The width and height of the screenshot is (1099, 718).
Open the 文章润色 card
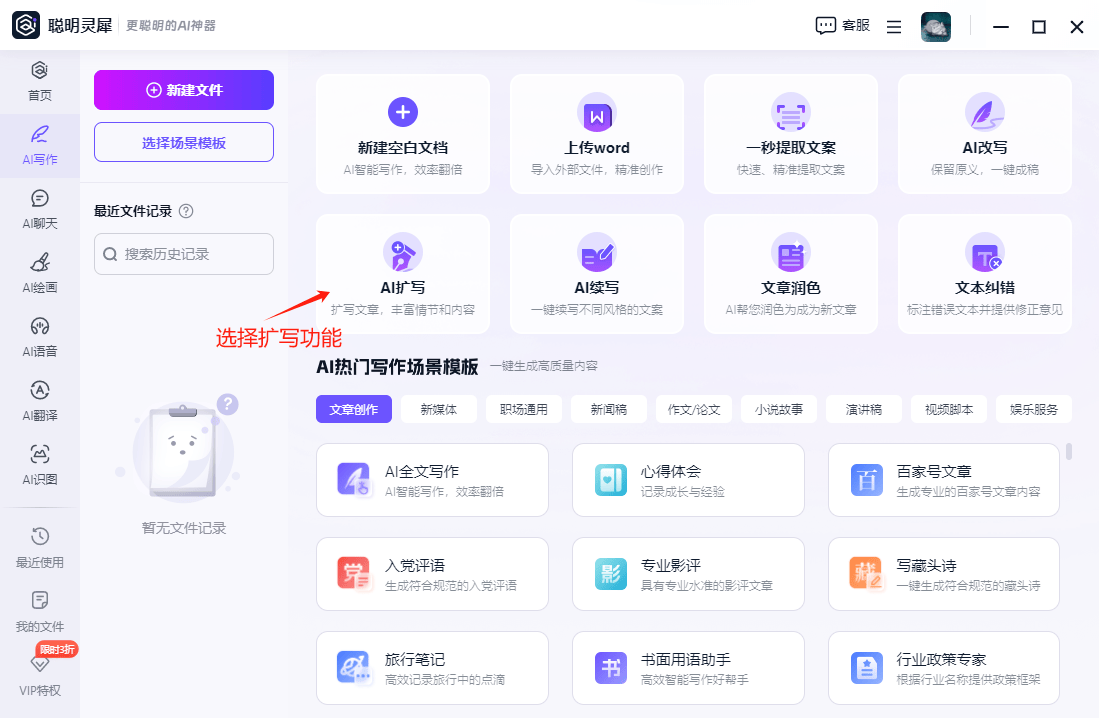[x=791, y=274]
